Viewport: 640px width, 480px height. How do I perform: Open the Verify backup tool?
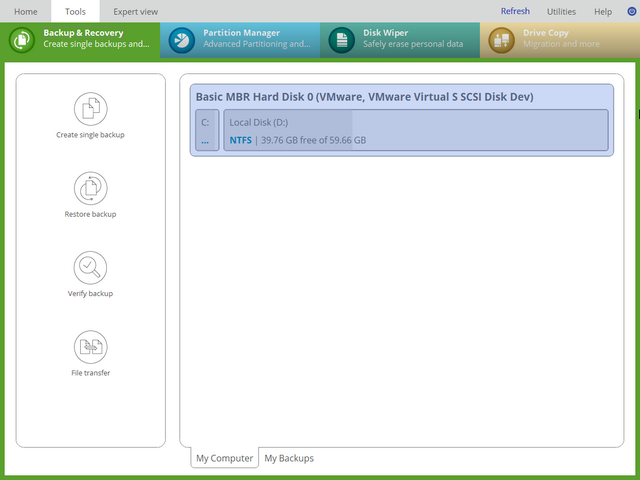(x=90, y=267)
